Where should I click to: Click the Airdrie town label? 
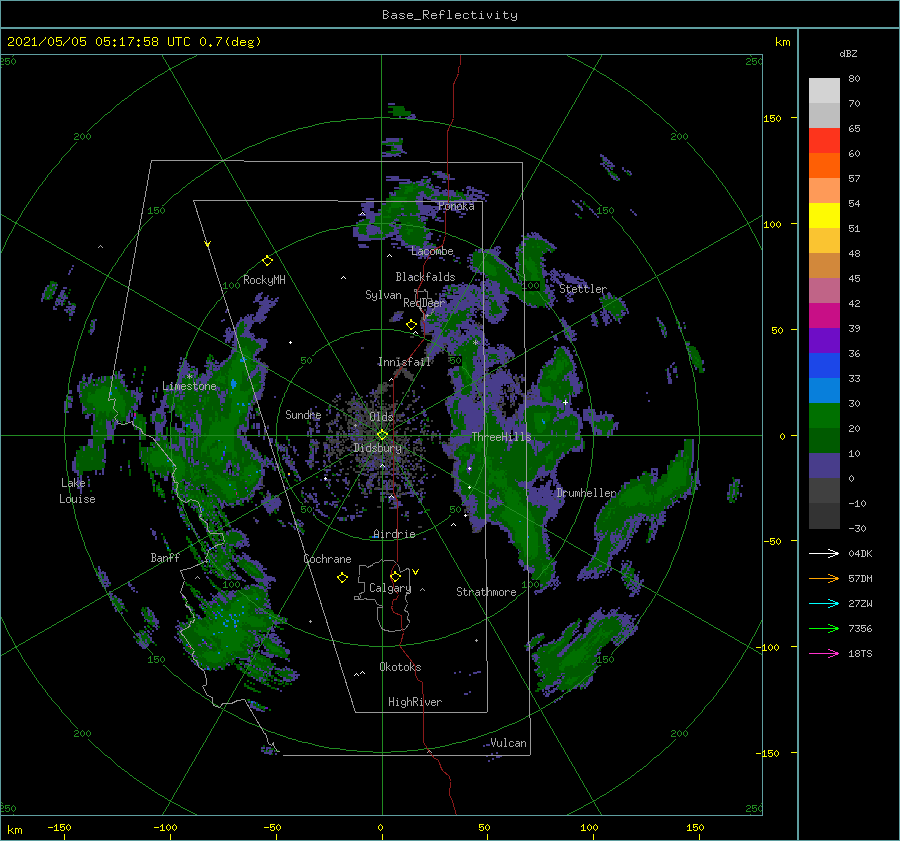pyautogui.click(x=394, y=534)
